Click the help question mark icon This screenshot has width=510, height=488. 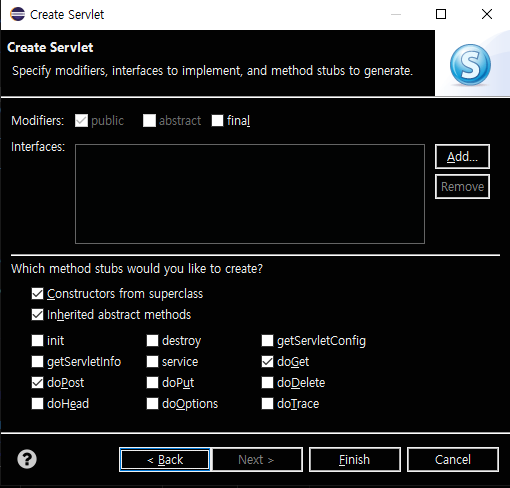coord(27,459)
